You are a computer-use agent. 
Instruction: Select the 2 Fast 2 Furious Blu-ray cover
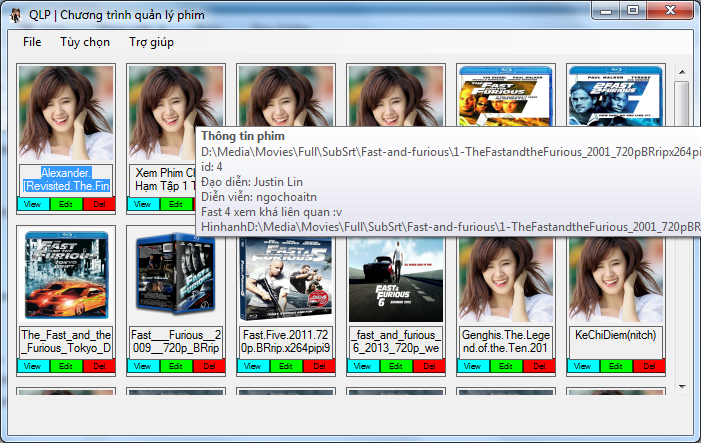(x=616, y=96)
